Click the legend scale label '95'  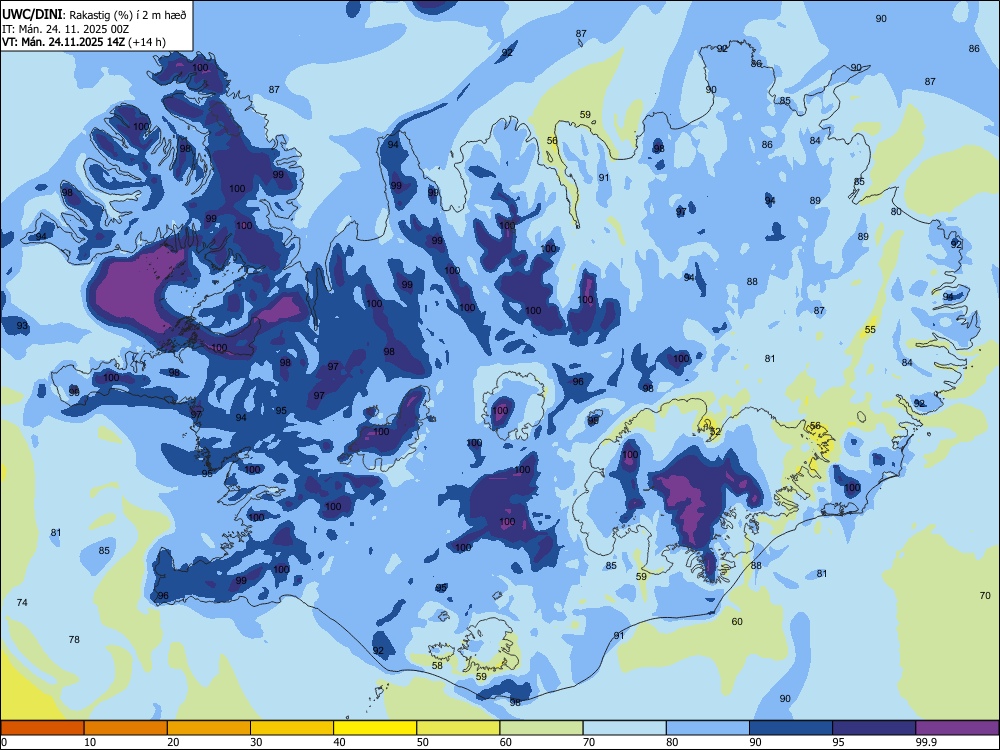pos(839,742)
